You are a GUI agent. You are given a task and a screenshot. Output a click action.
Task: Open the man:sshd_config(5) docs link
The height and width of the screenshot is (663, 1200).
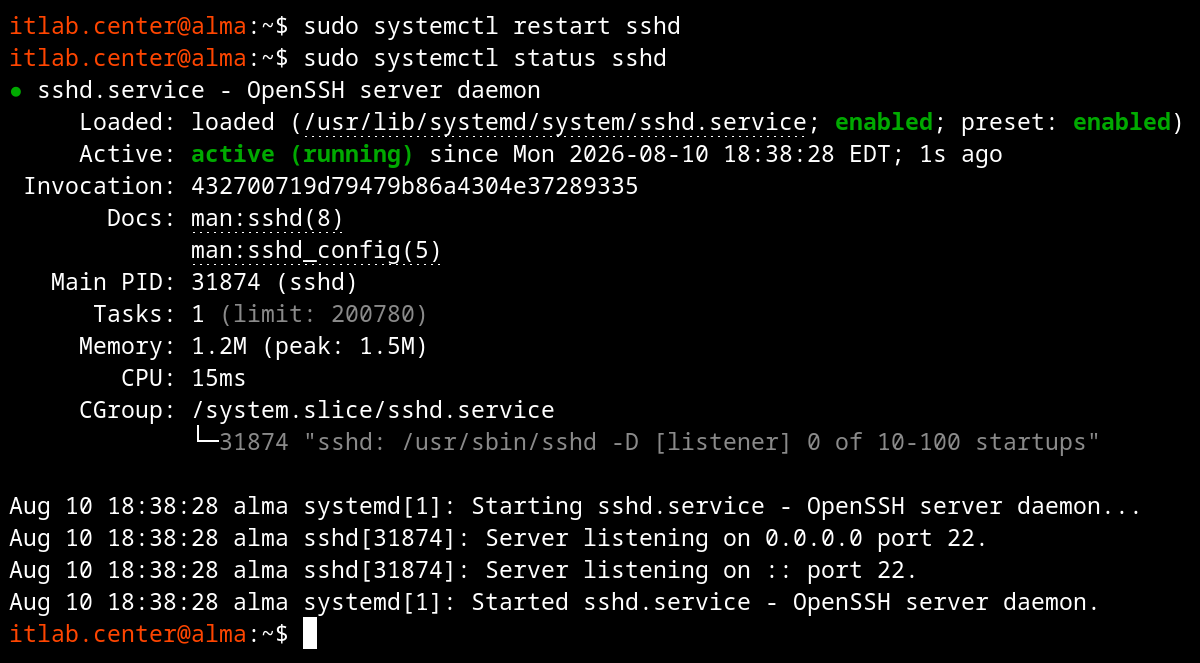point(316,250)
